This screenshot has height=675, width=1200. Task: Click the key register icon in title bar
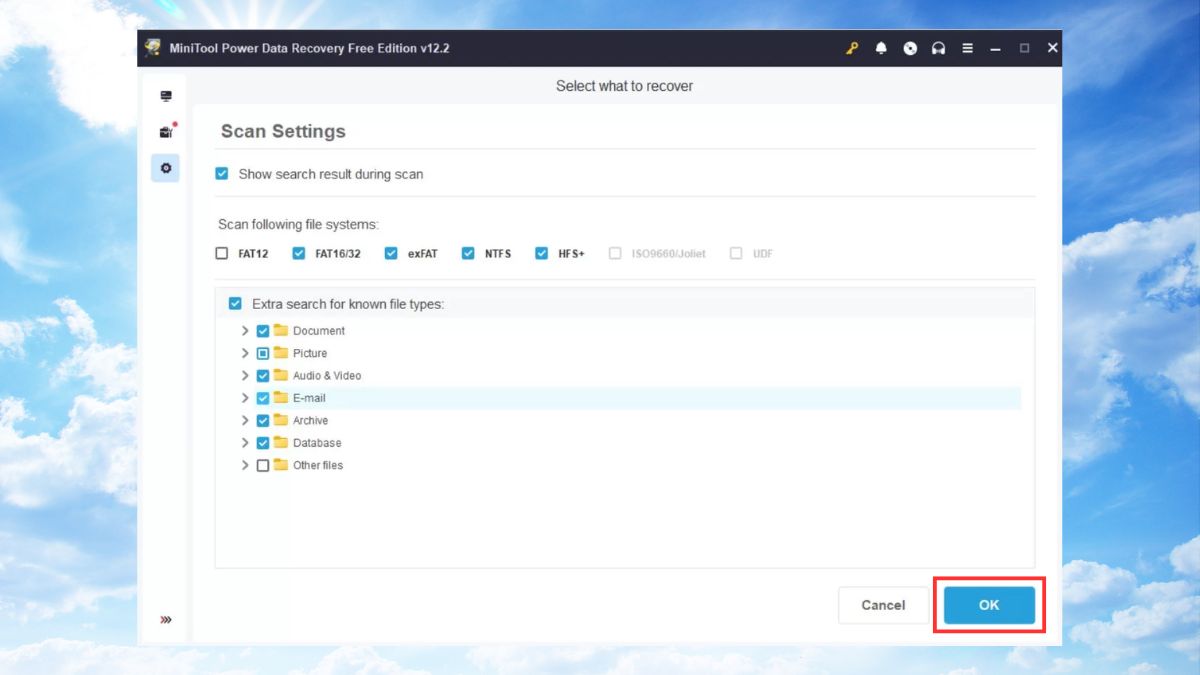click(852, 48)
